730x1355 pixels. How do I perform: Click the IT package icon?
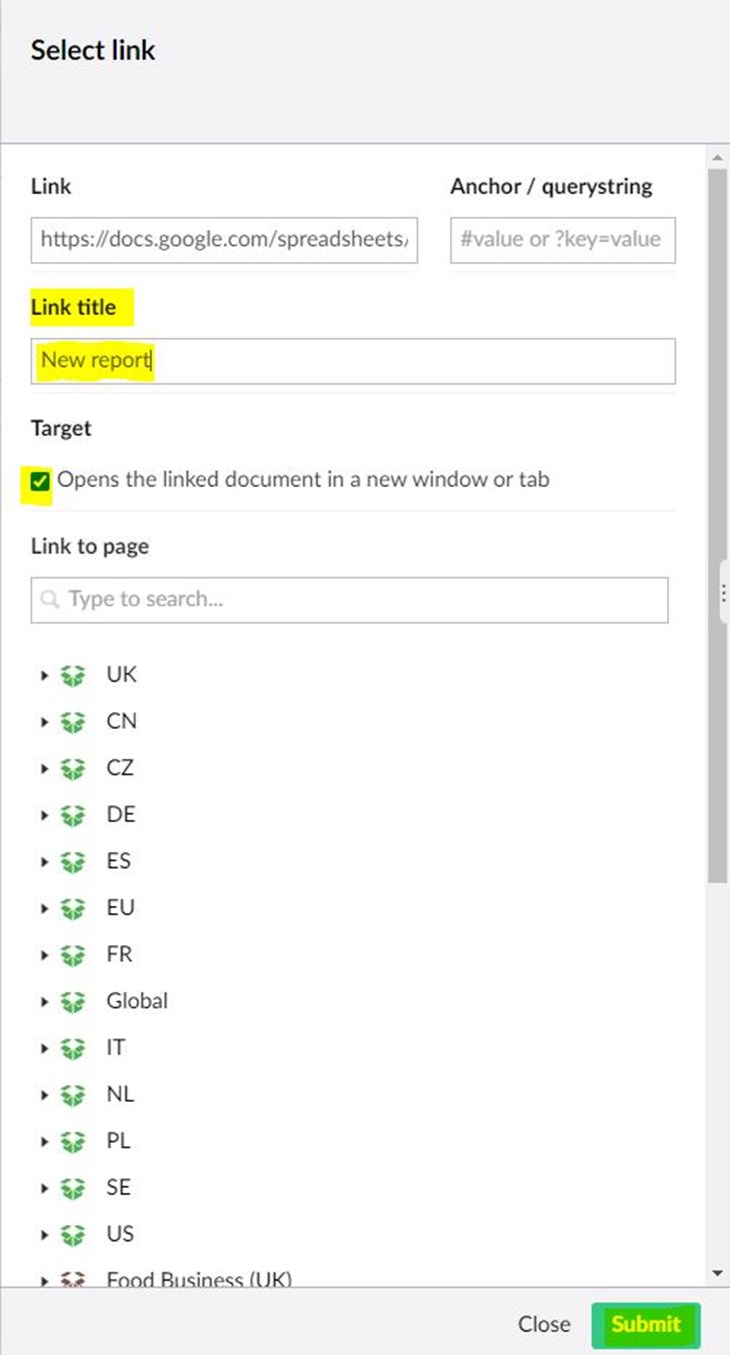[72, 1047]
